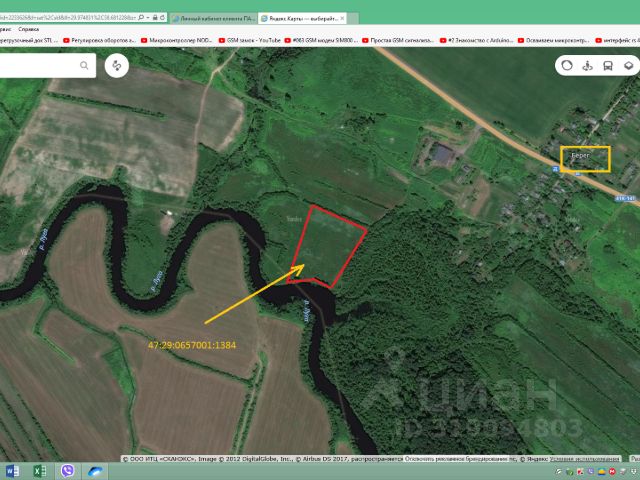640x480 pixels.
Task: Click the magnifier icon in map search box
Action: [x=84, y=65]
